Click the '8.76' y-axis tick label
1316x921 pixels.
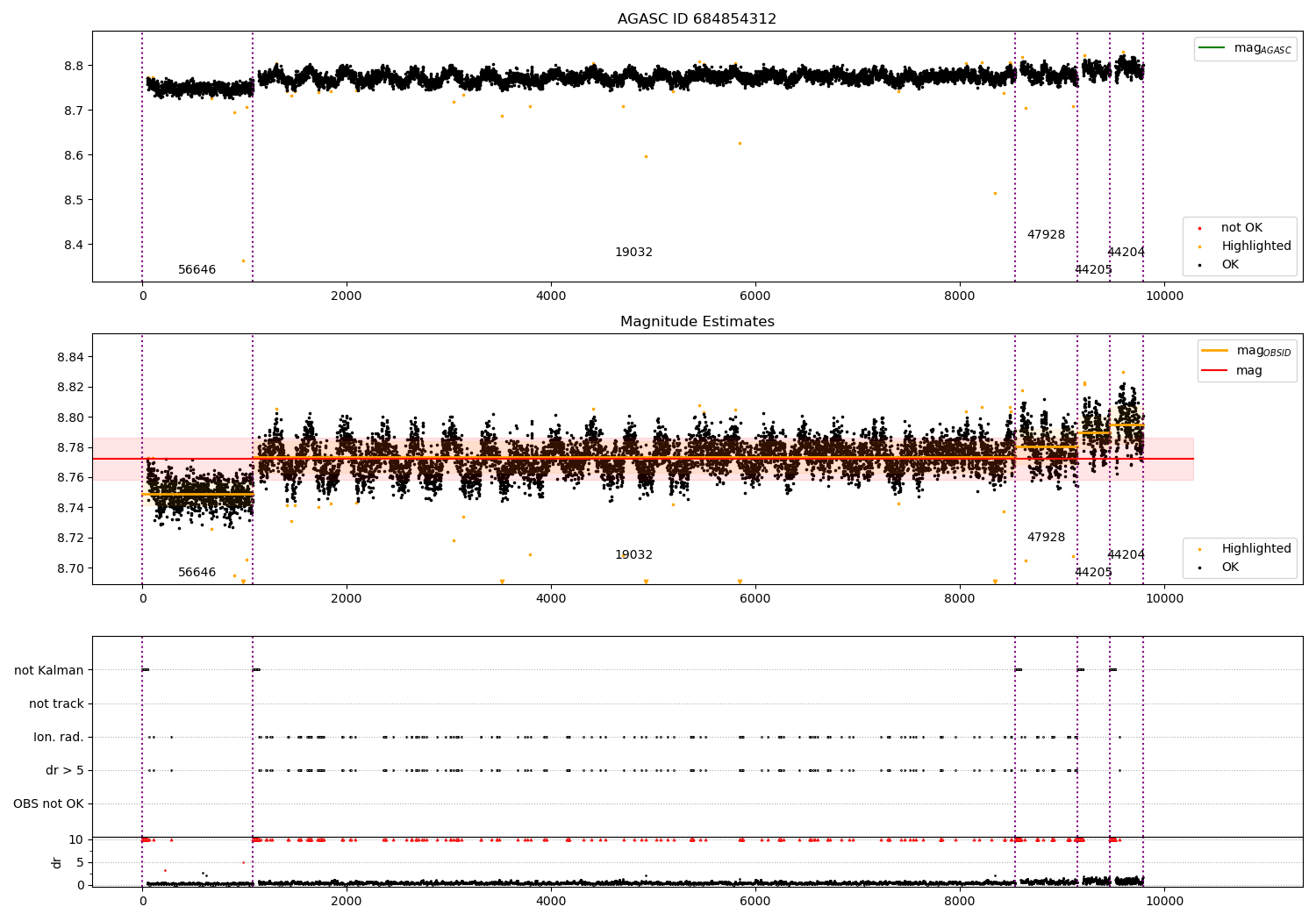(70, 477)
